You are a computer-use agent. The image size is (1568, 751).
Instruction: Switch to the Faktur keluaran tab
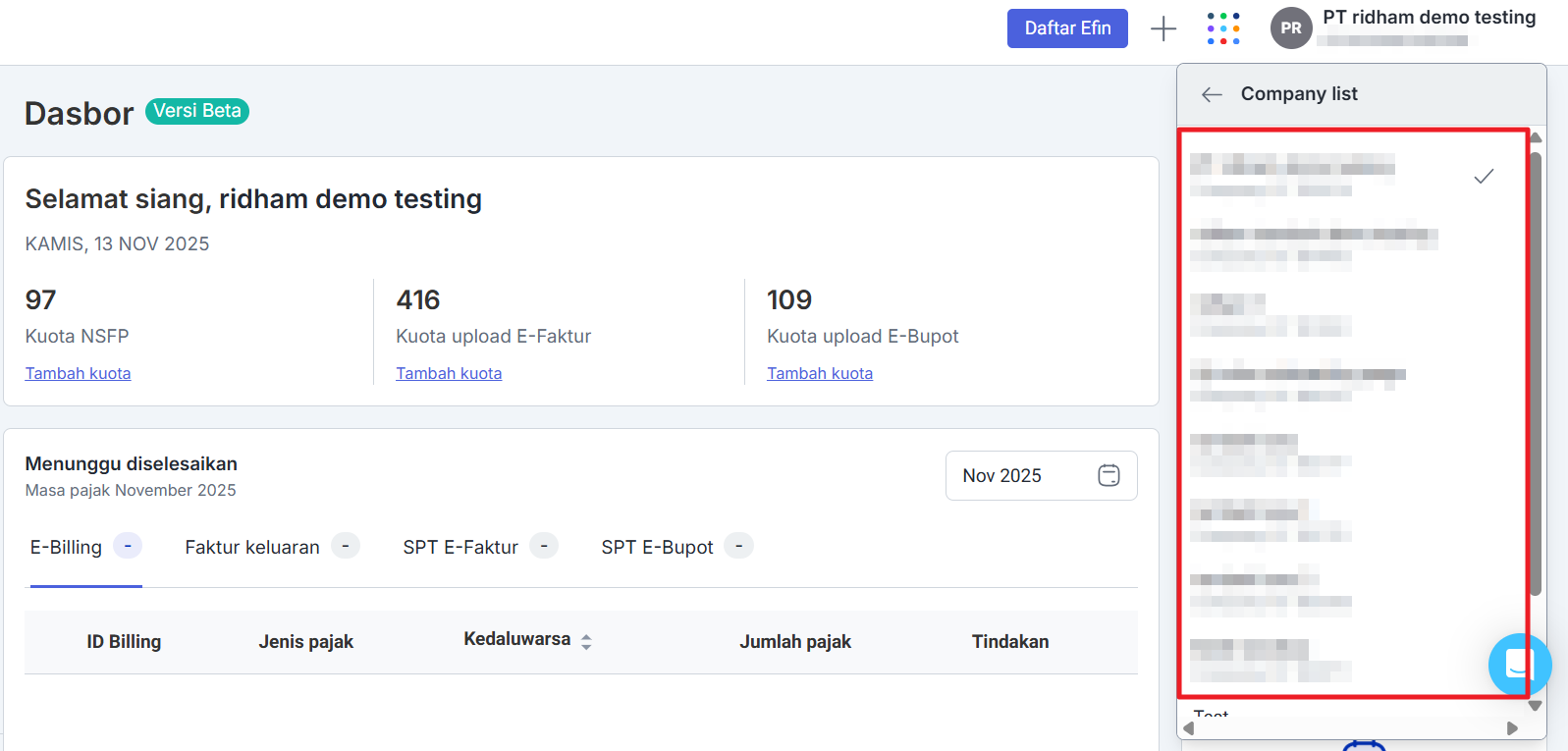[x=252, y=547]
